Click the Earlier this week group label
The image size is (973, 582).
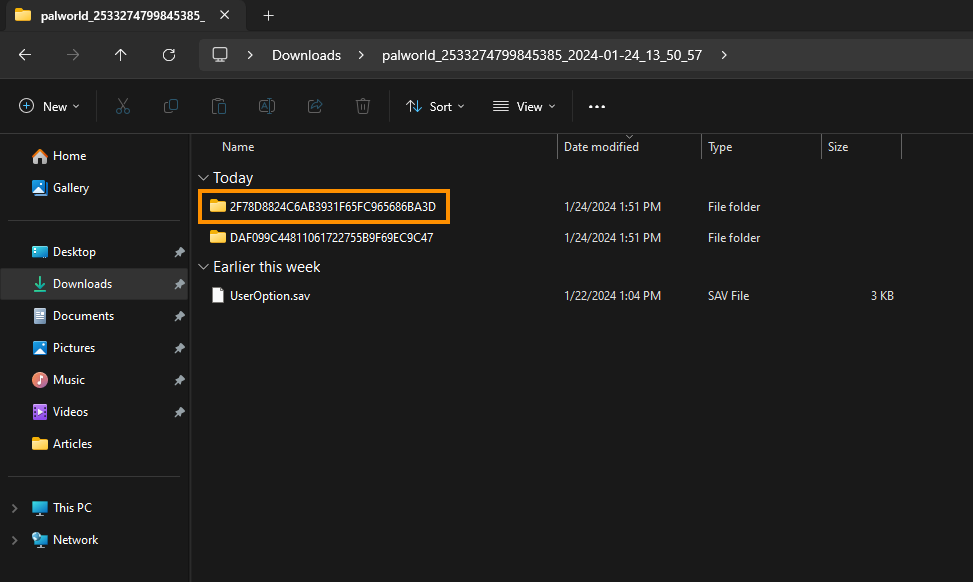point(267,267)
